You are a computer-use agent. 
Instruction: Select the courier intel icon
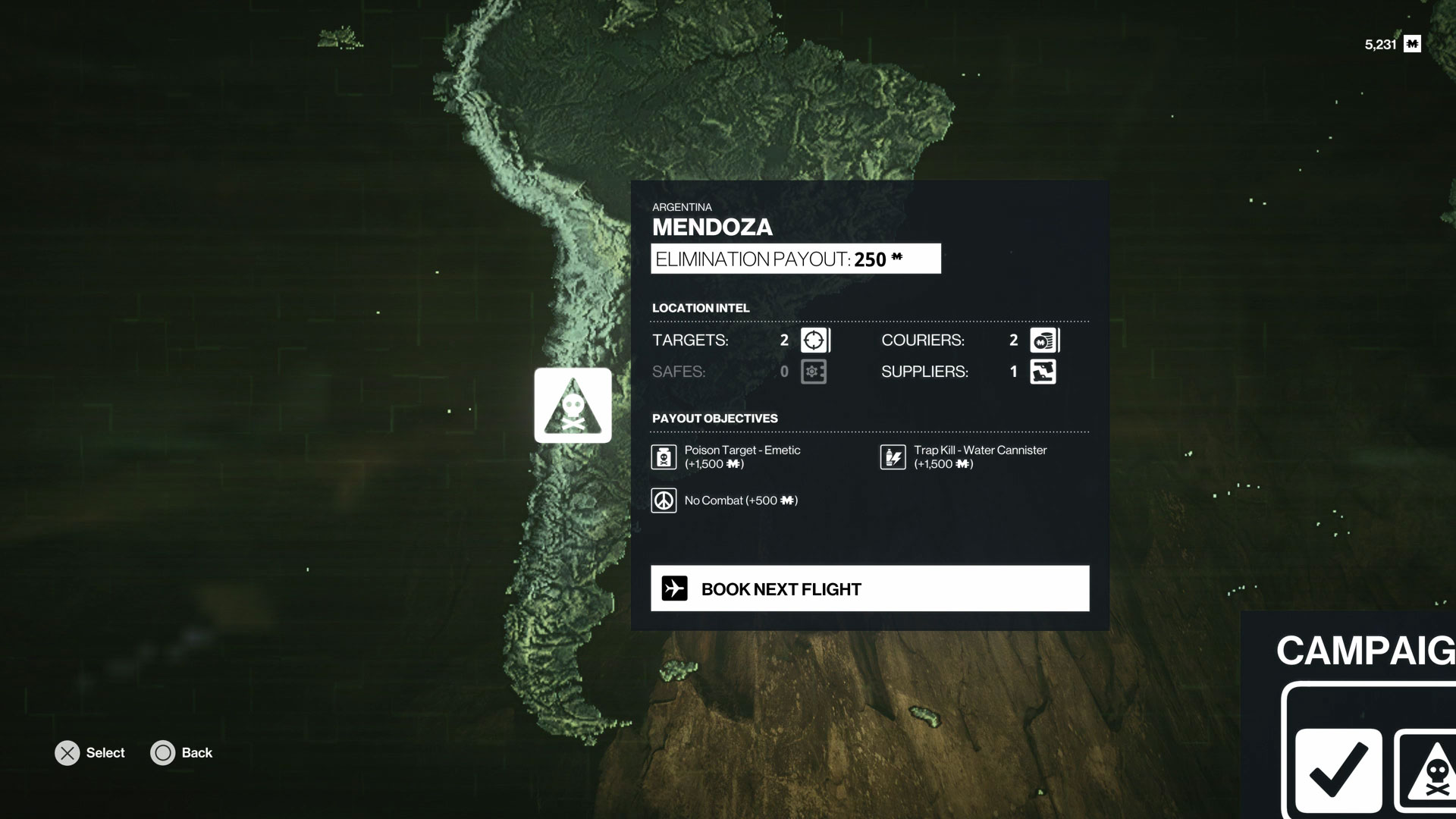coord(1043,340)
